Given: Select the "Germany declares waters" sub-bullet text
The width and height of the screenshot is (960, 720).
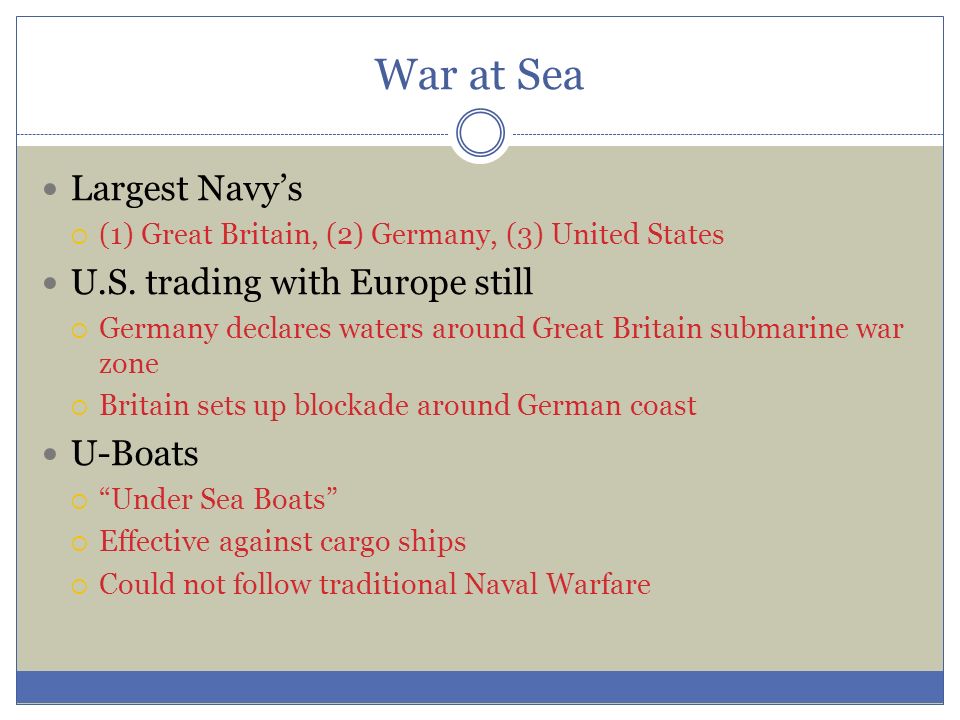Looking at the screenshot, I should point(501,346).
